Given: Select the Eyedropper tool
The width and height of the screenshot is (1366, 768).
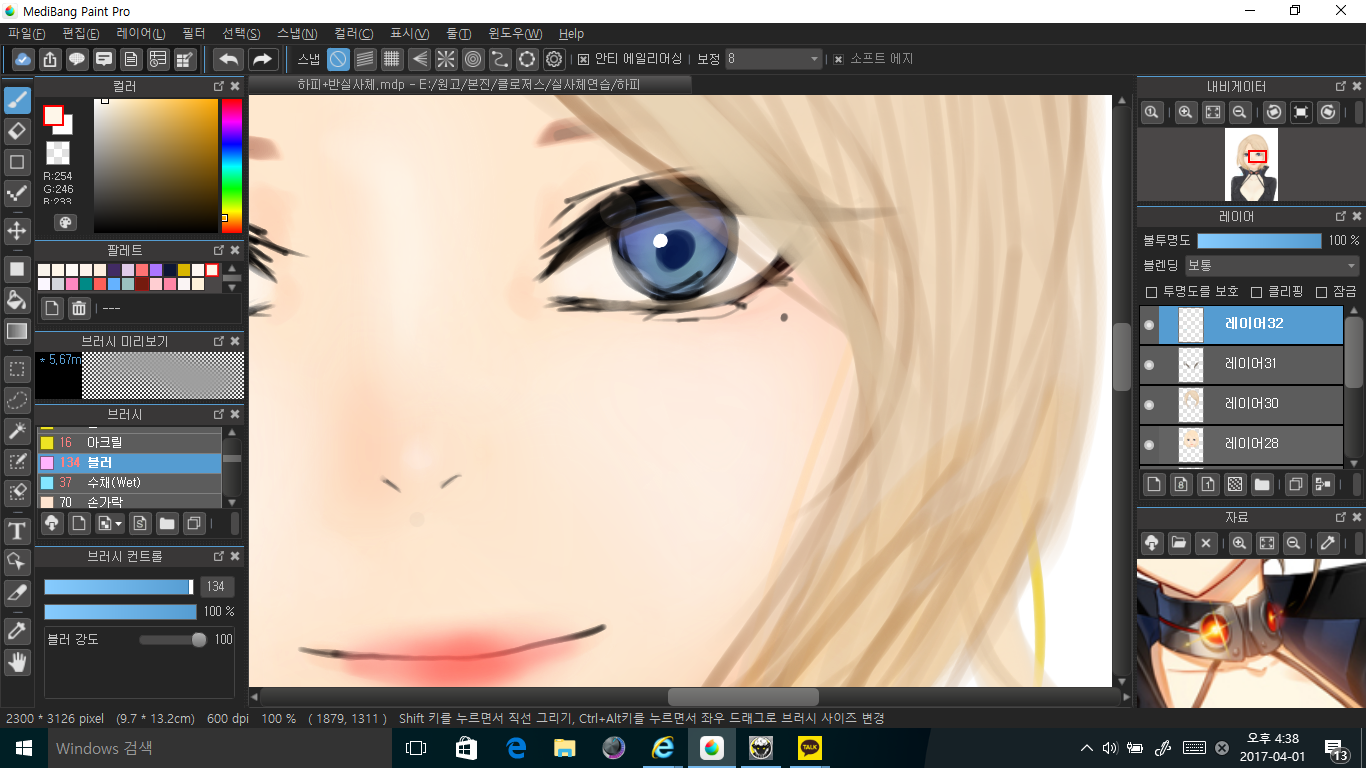Looking at the screenshot, I should (17, 631).
